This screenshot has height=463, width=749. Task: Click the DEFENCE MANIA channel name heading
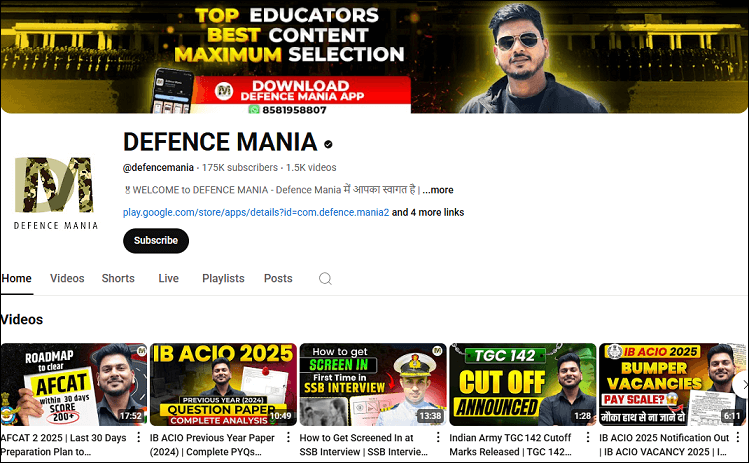(x=220, y=142)
